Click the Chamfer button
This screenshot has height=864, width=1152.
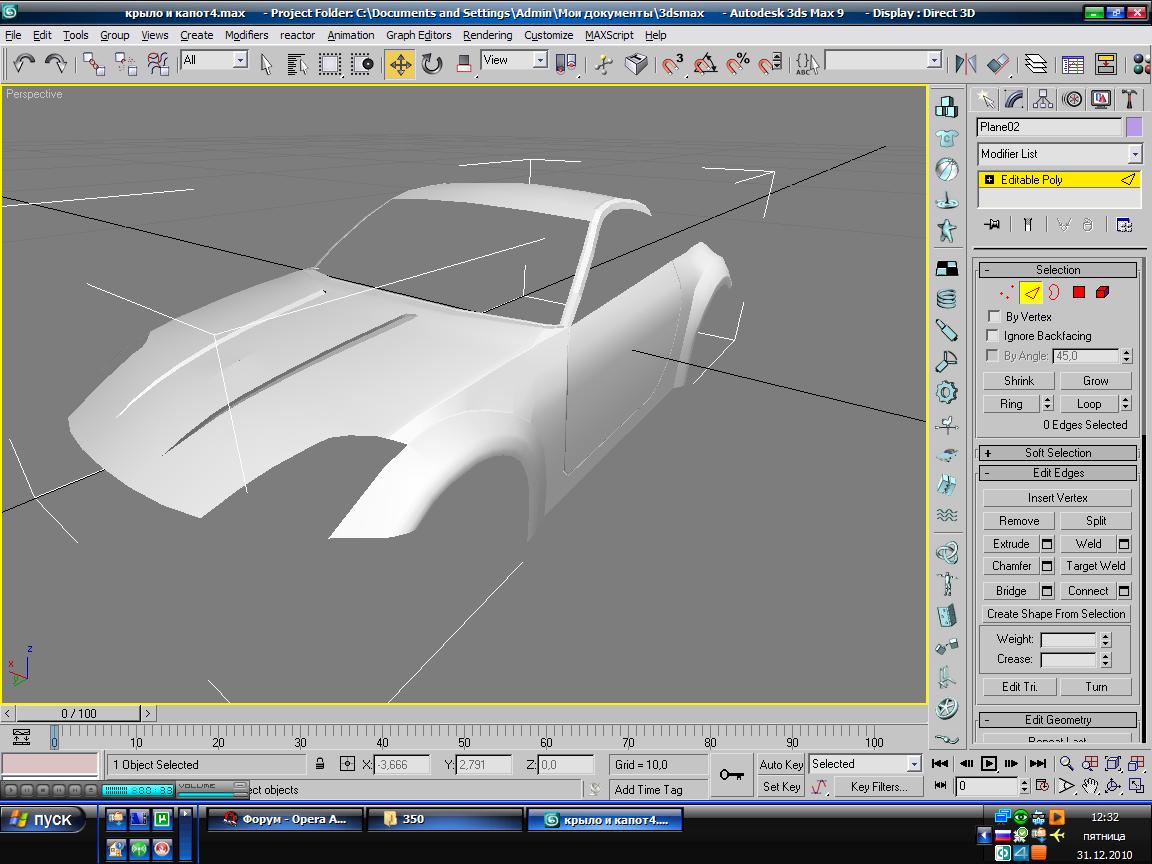pyautogui.click(x=1011, y=566)
